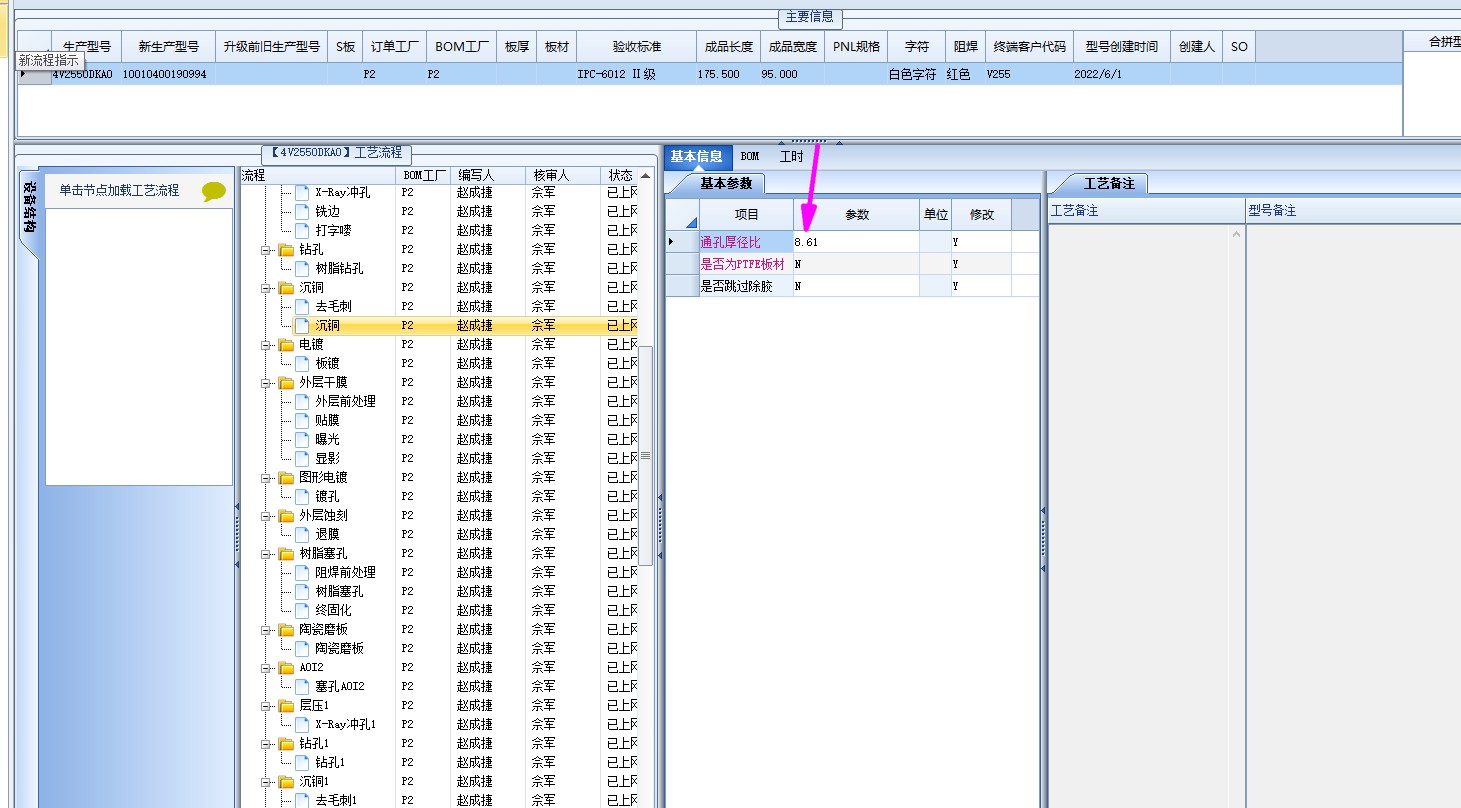Click the document icon beside 退膜

click(302, 534)
